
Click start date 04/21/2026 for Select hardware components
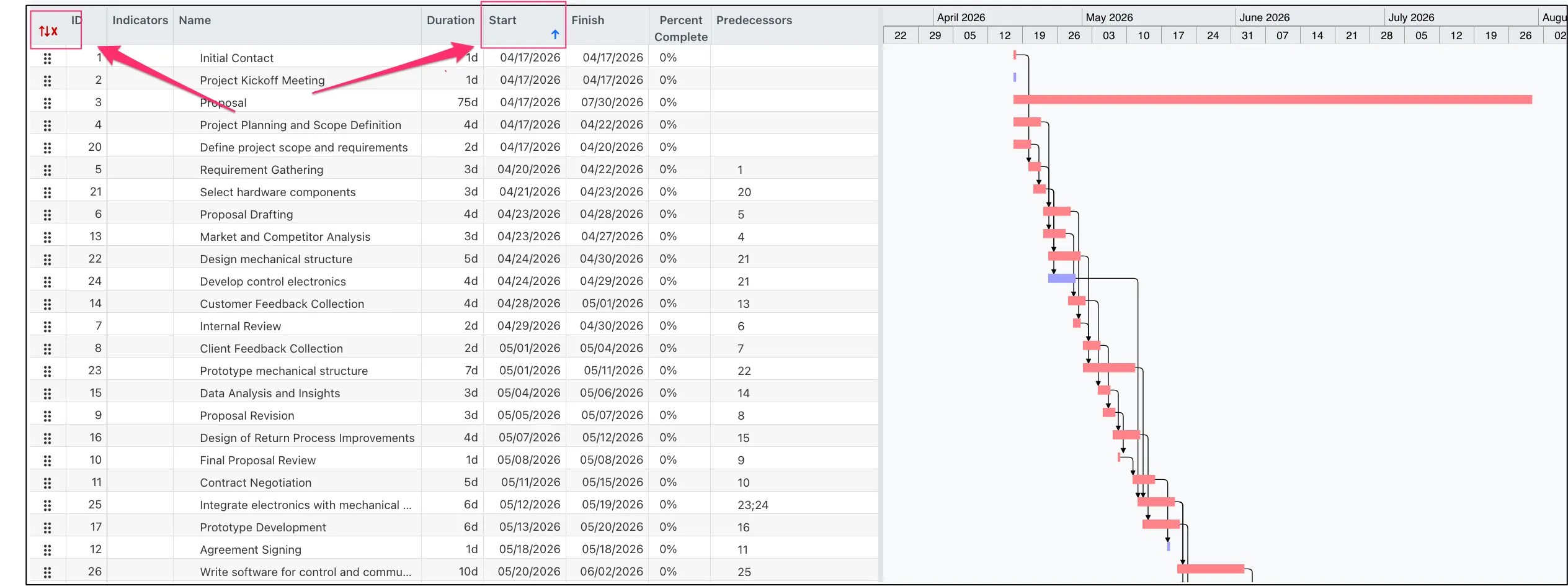[x=530, y=192]
